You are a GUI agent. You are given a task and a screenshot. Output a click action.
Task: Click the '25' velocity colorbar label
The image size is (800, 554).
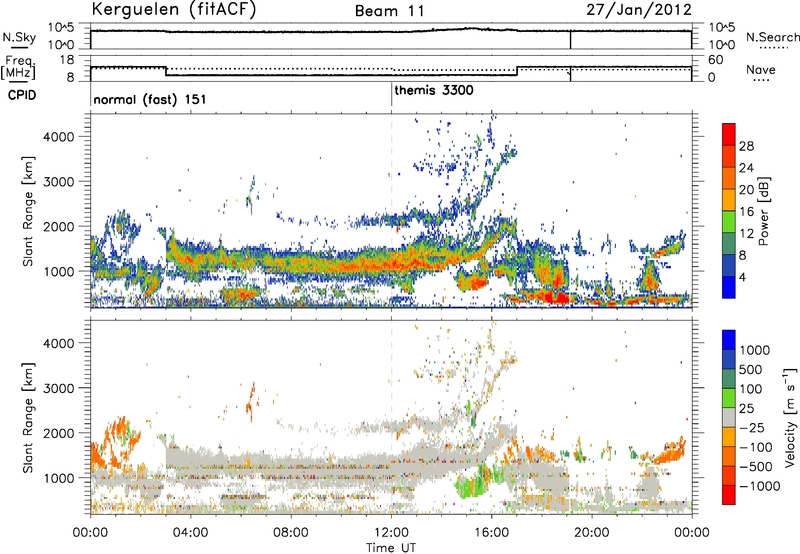[x=746, y=409]
